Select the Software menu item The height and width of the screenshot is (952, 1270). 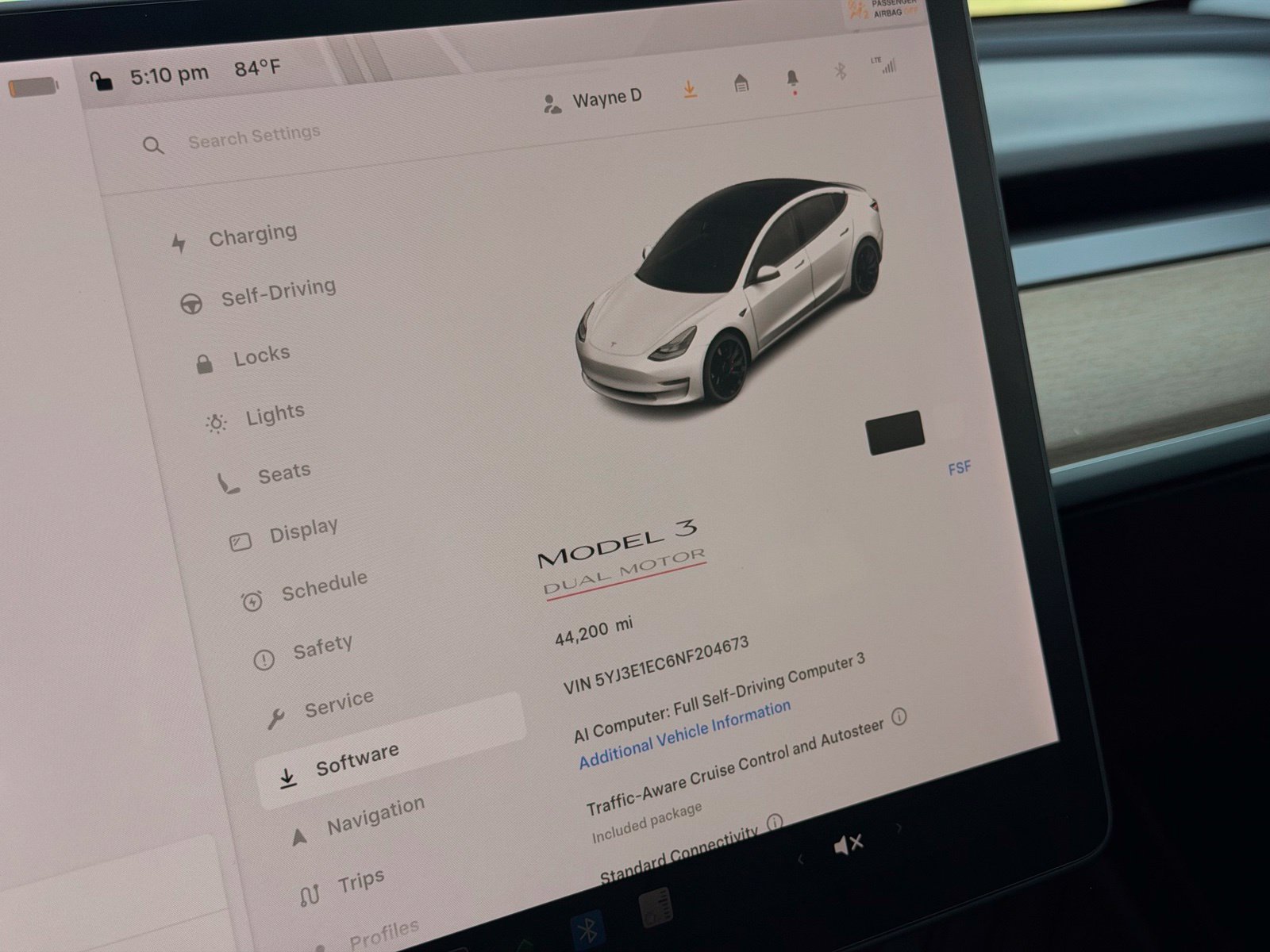tap(391, 751)
